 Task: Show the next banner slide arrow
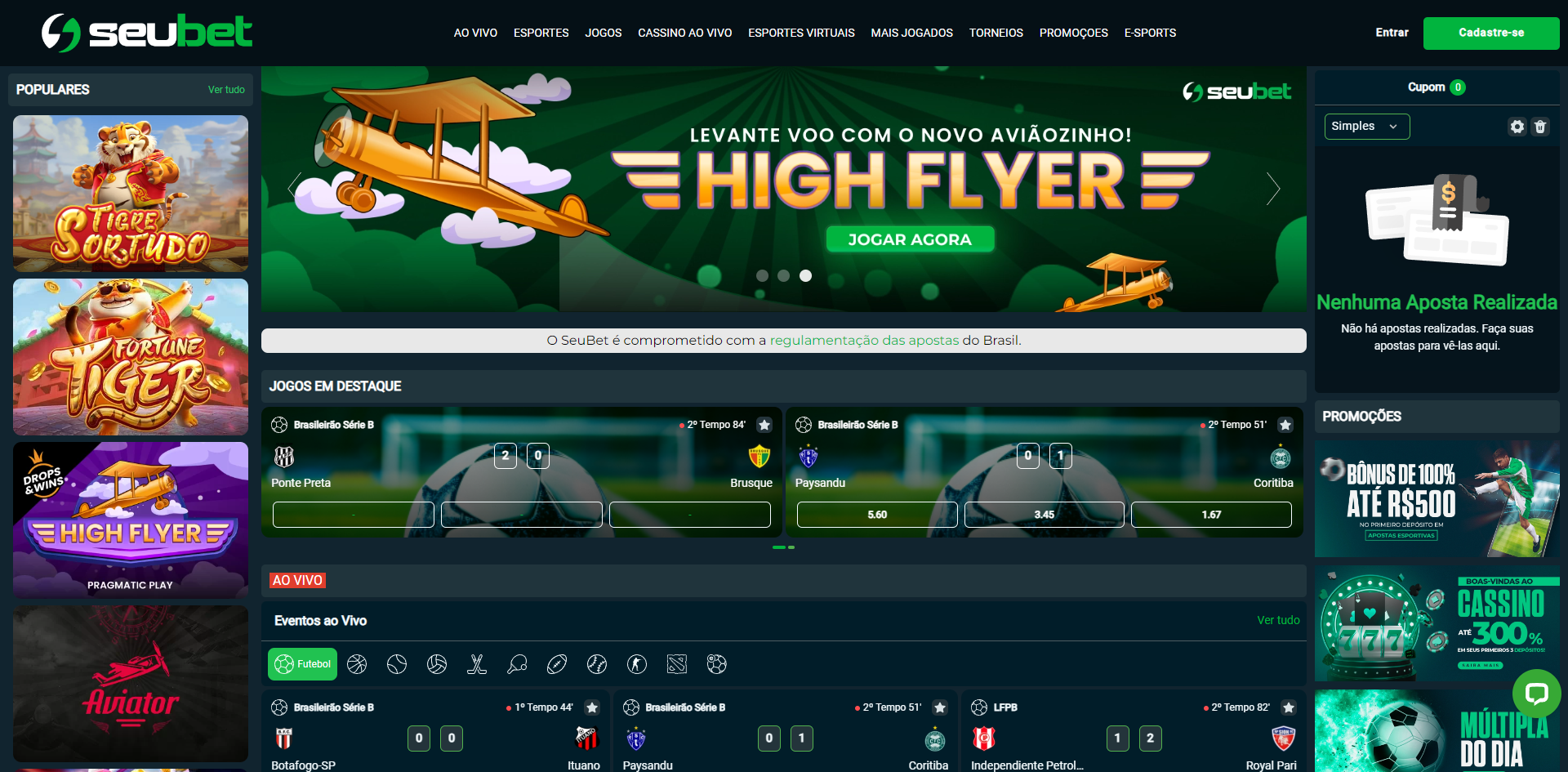pos(1272,189)
